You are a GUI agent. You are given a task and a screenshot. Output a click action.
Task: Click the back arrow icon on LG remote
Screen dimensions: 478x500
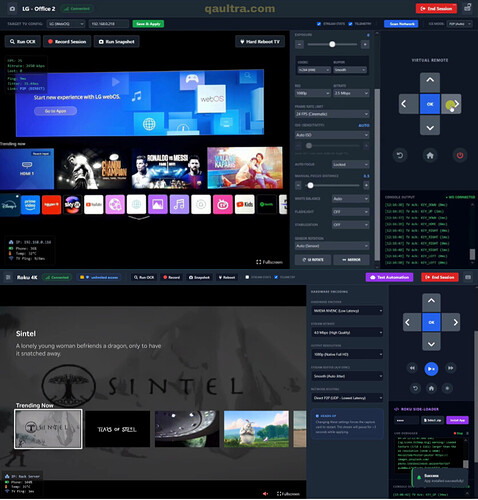click(400, 155)
